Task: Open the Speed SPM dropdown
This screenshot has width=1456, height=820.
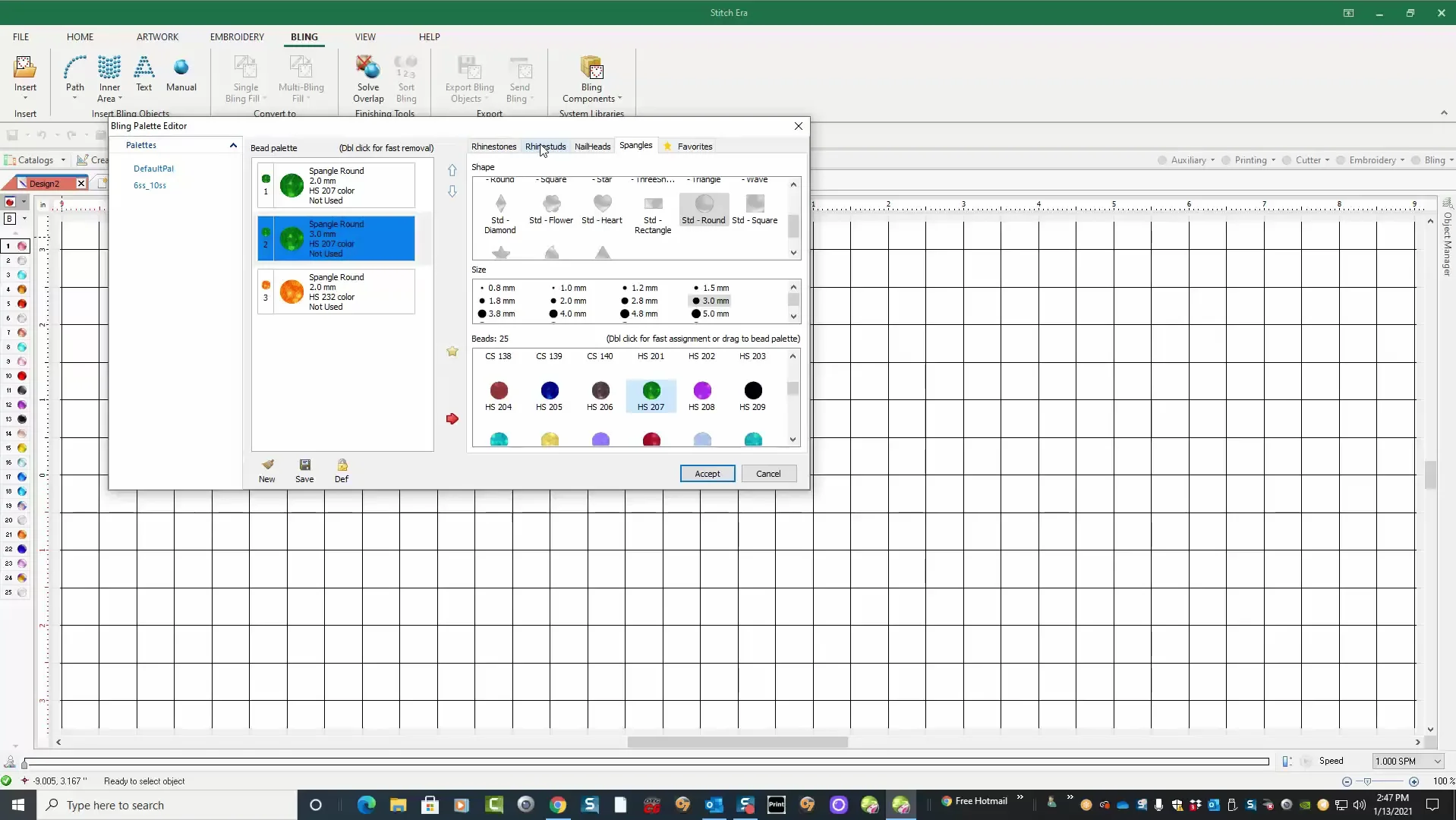Action: pyautogui.click(x=1437, y=761)
